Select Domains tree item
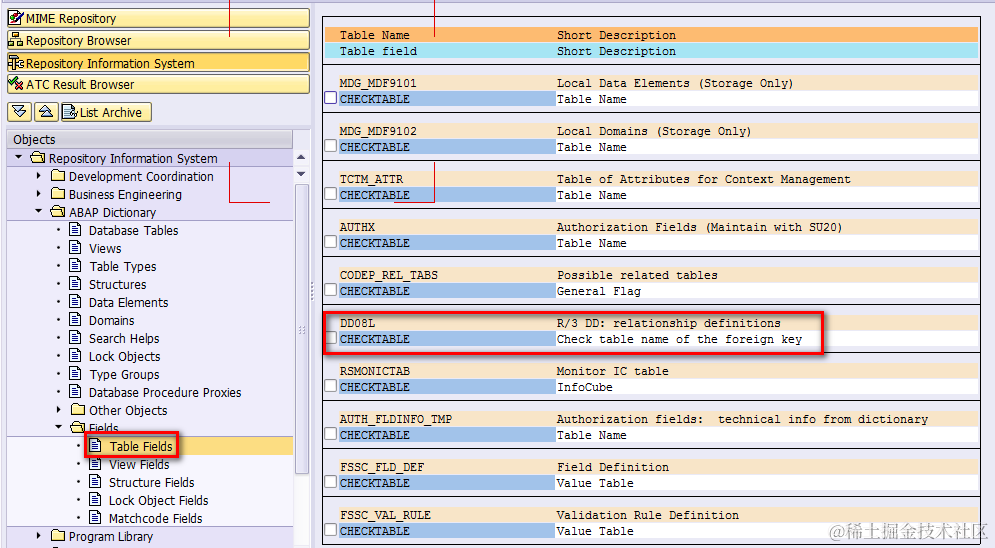The height and width of the screenshot is (548, 995). pyautogui.click(x=112, y=320)
